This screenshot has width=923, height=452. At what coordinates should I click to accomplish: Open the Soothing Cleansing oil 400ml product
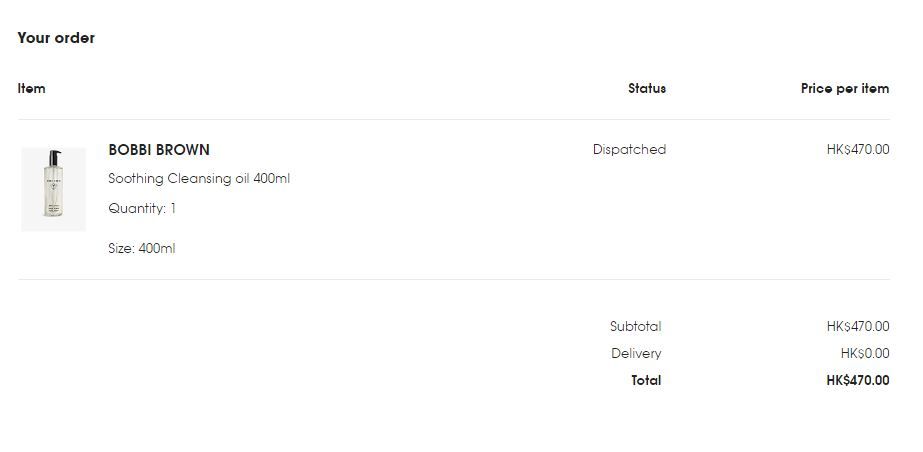tap(199, 179)
